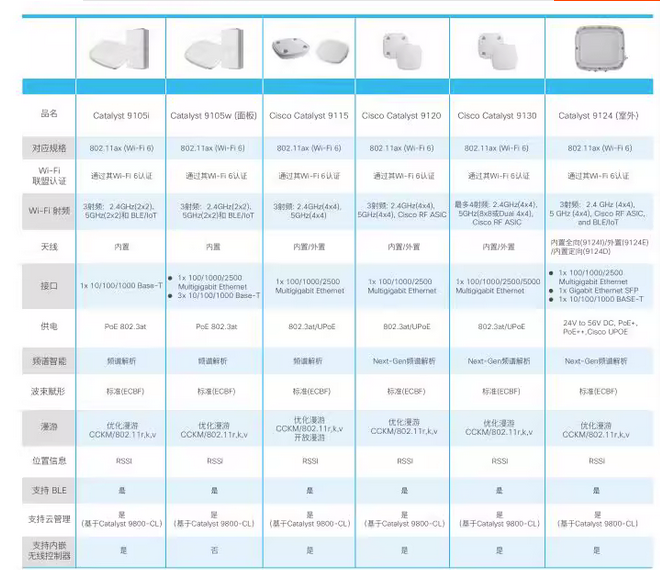Click the Catalyst 9124 outdoor product image
660x570 pixels.
(x=599, y=49)
